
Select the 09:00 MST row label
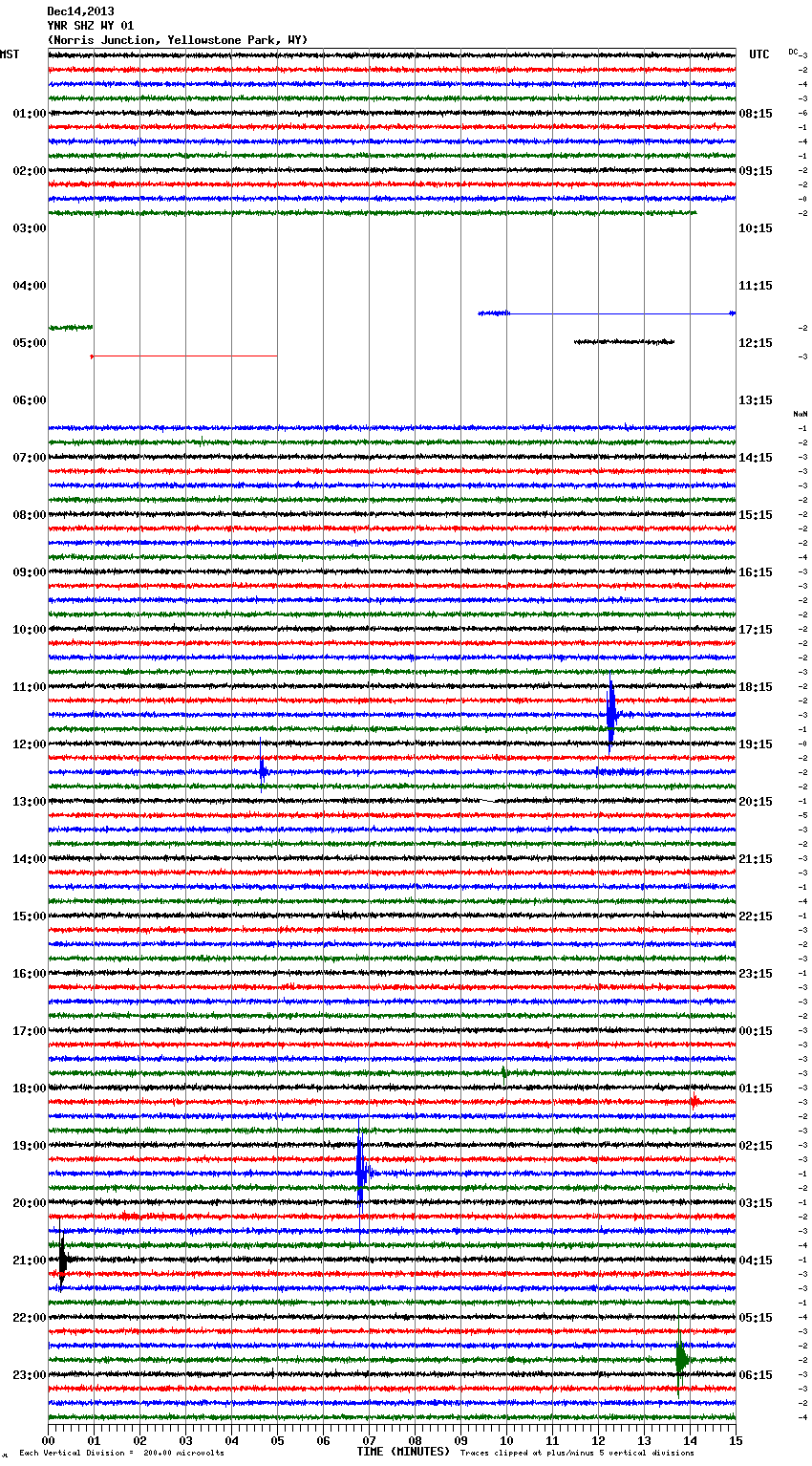coord(29,572)
